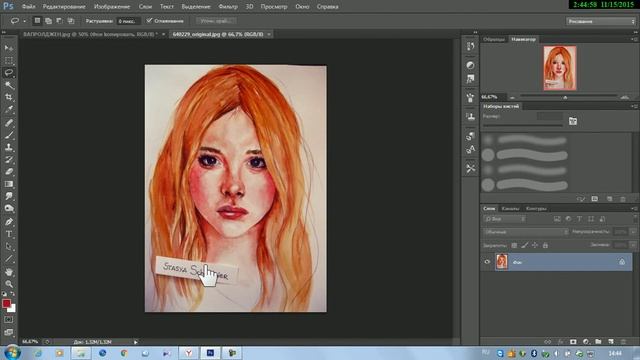Viewport: 640px width, 360px height.
Task: Toggle lock image pixels brush icon
Action: pyautogui.click(x=524, y=245)
